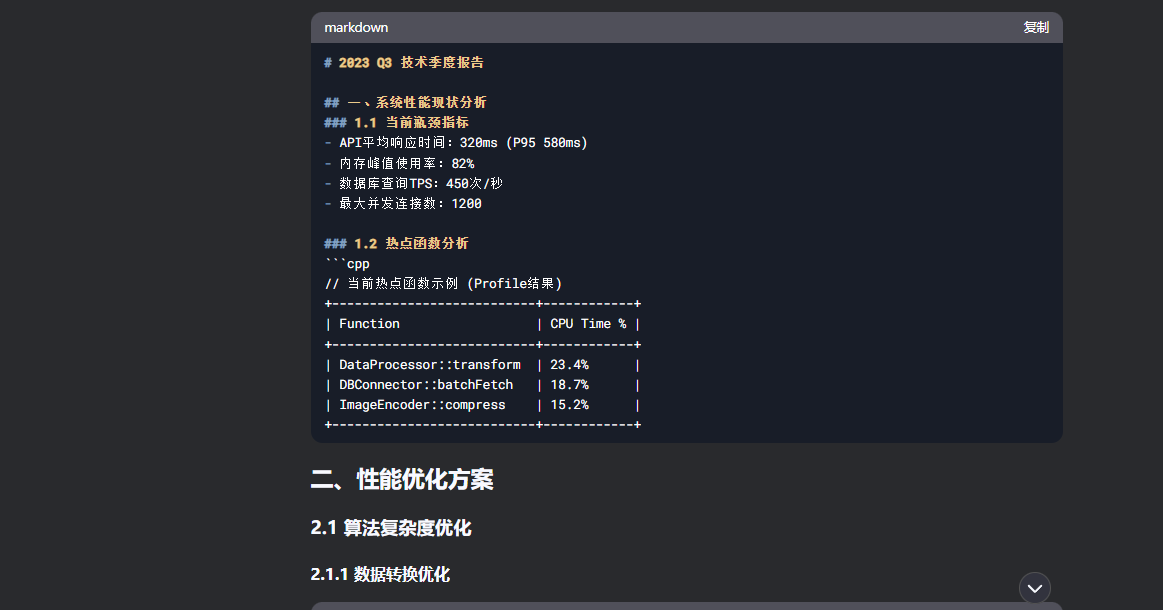Click the '### 1.2 热点函数分析' line

pyautogui.click(x=397, y=243)
